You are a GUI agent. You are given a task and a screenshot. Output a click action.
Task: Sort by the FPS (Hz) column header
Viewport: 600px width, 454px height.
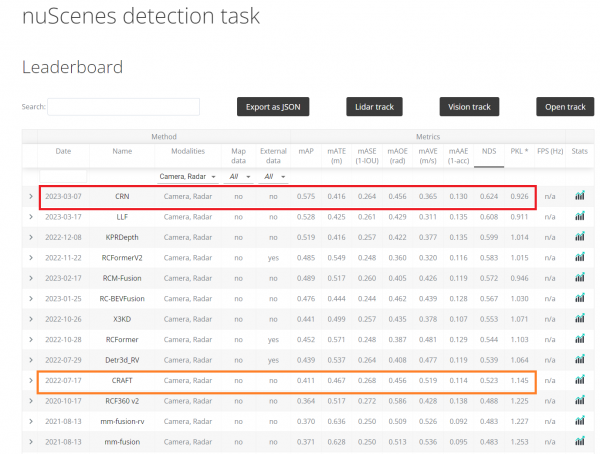point(550,151)
